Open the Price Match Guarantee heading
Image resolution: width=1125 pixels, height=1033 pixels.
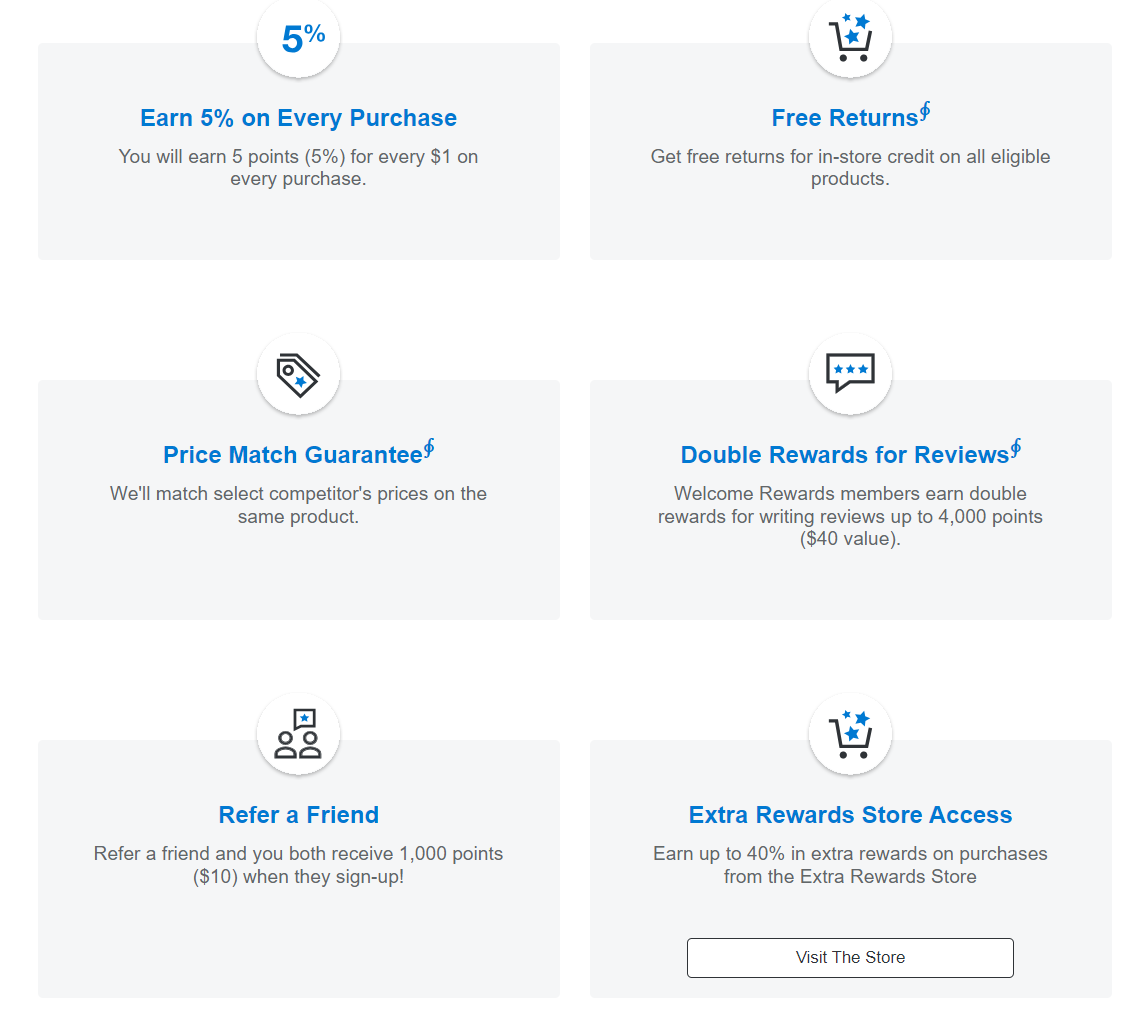[293, 455]
